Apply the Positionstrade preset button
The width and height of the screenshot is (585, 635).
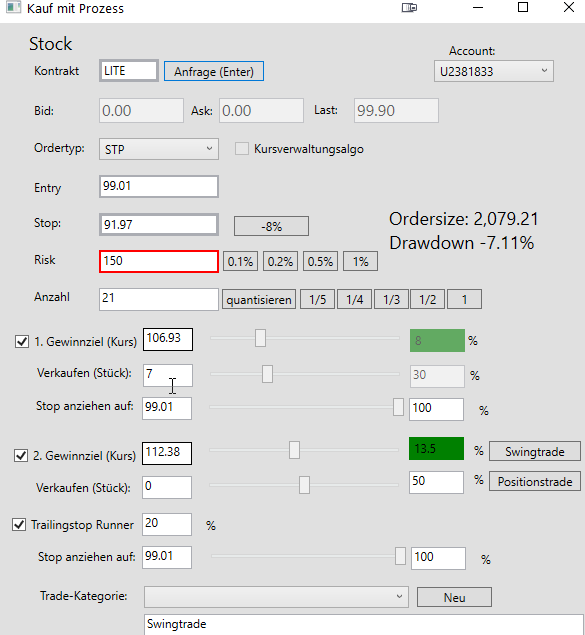(x=535, y=481)
